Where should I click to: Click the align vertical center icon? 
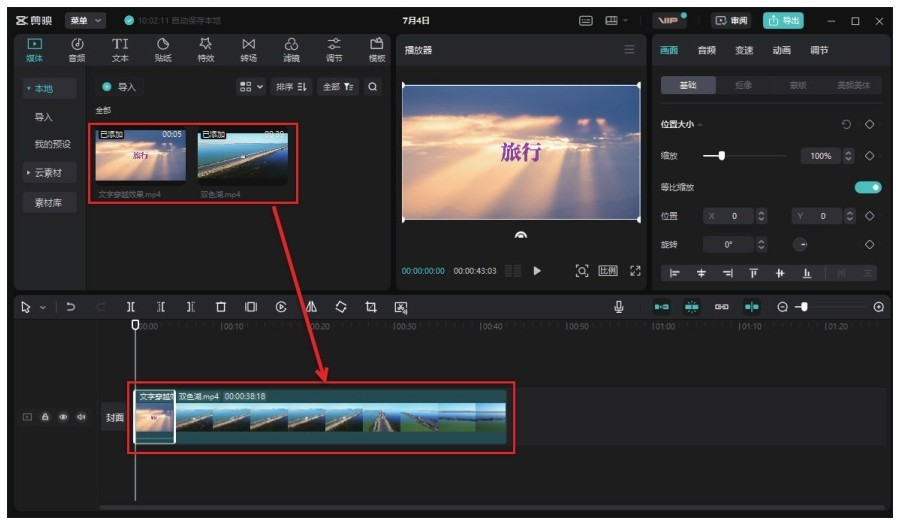tap(780, 273)
